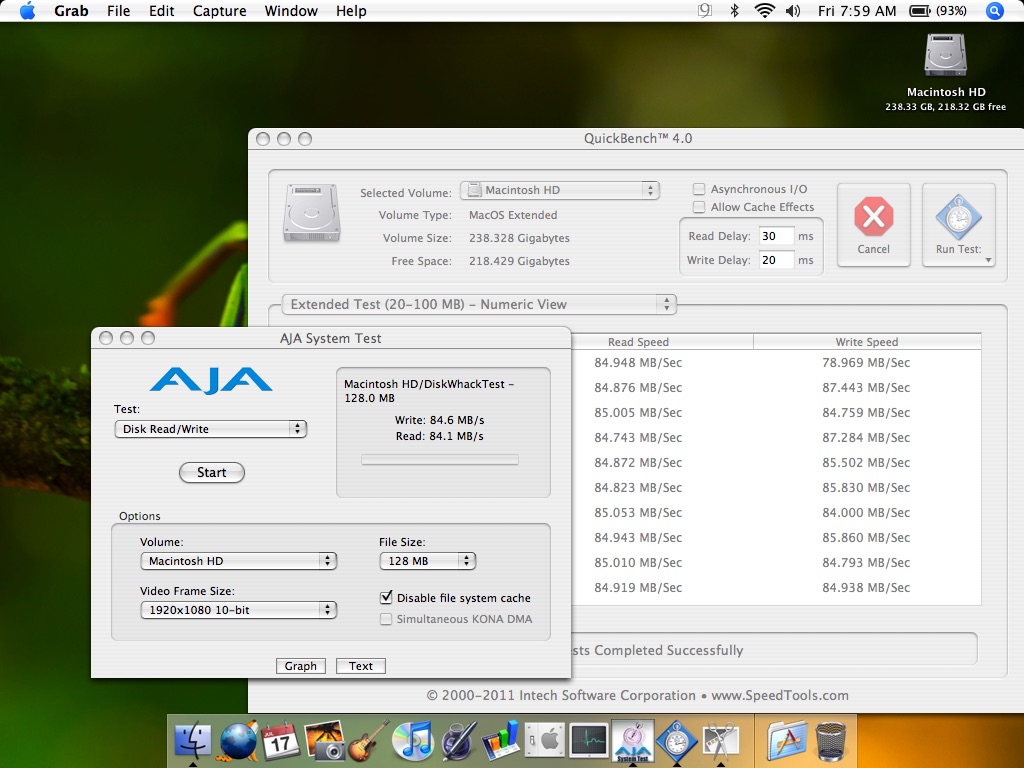
Task: Launch iTunes from the dock
Action: [411, 741]
